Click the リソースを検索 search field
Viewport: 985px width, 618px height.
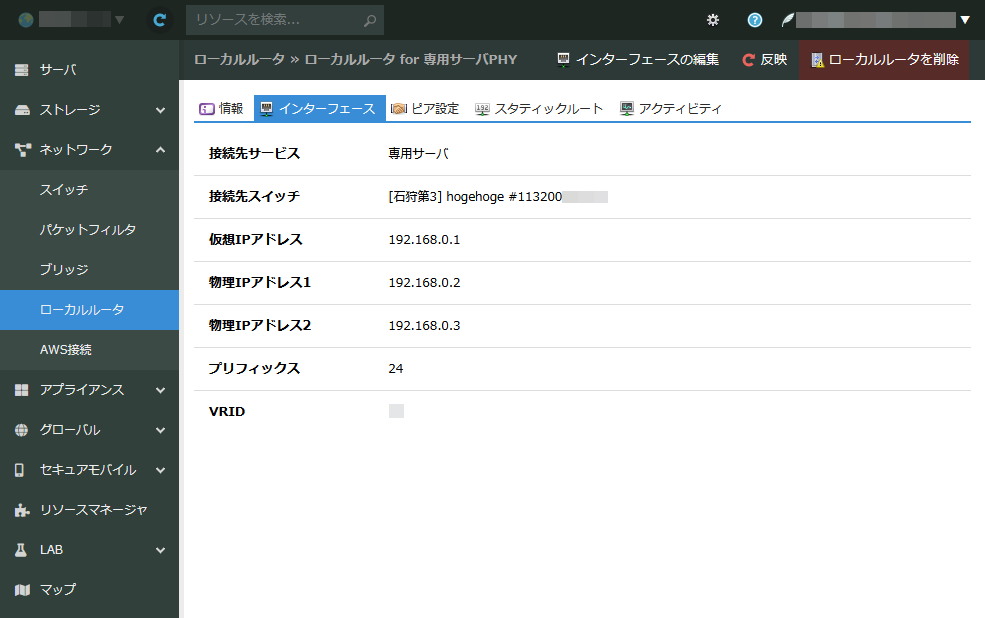[x=285, y=20]
